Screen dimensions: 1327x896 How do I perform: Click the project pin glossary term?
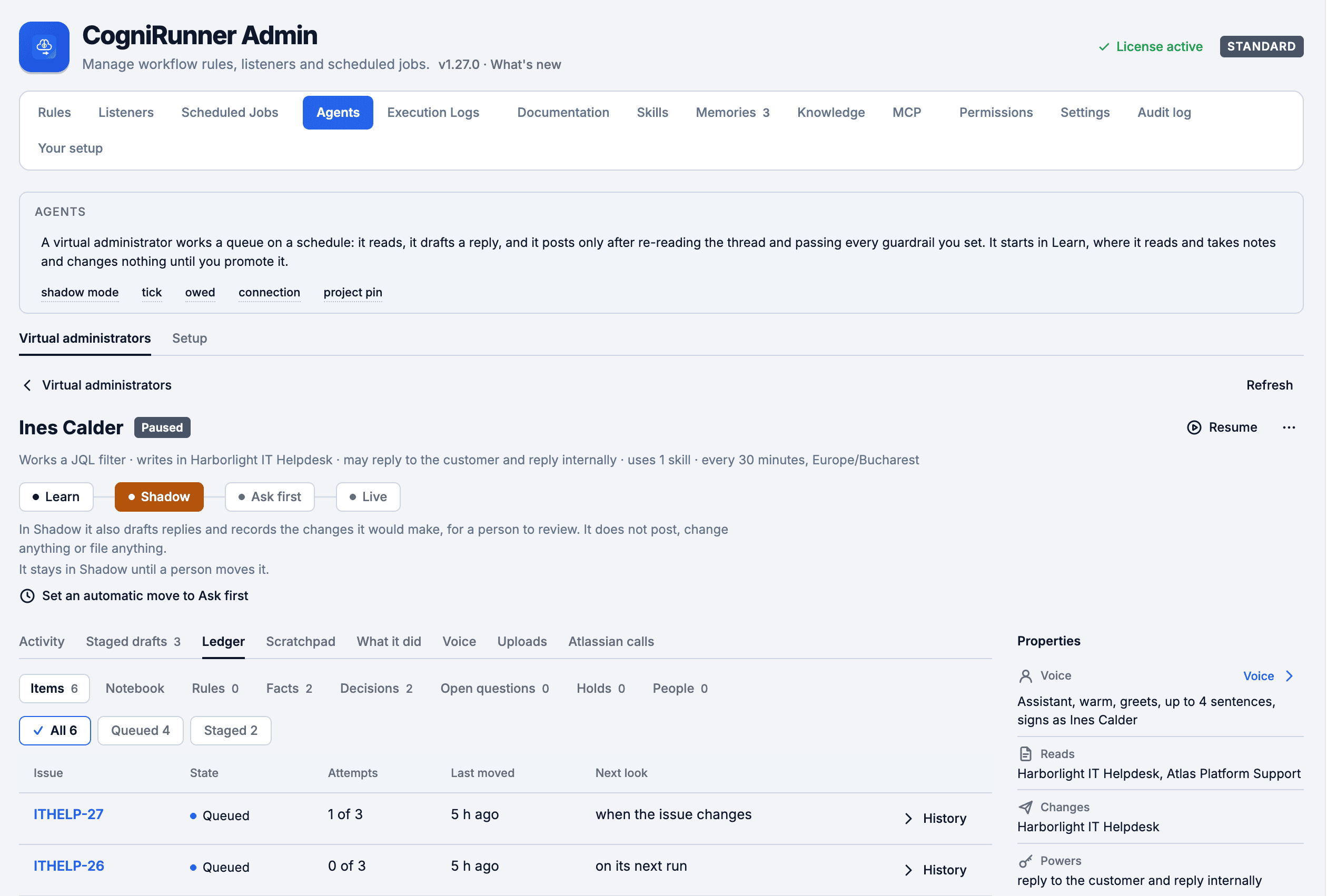point(353,293)
